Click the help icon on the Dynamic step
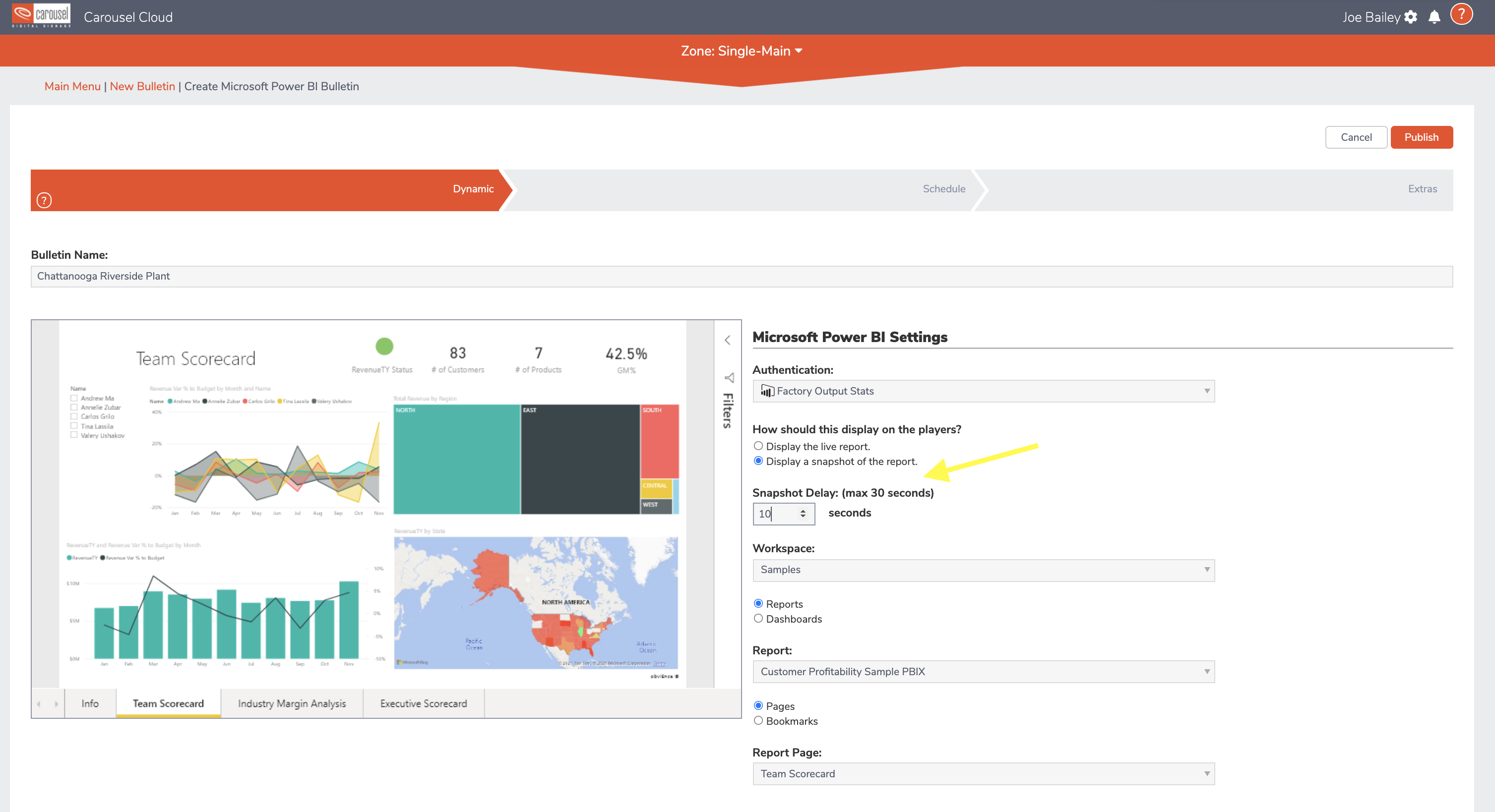Viewport: 1495px width, 812px height. click(44, 200)
